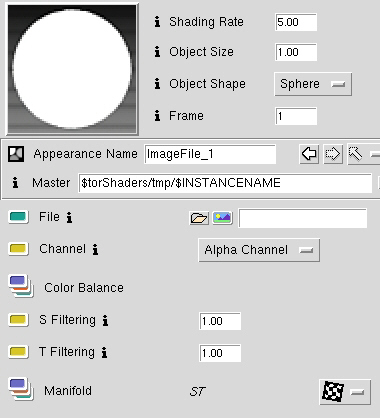Click the info icon next to T Filtering
The height and width of the screenshot is (418, 380).
104,353
